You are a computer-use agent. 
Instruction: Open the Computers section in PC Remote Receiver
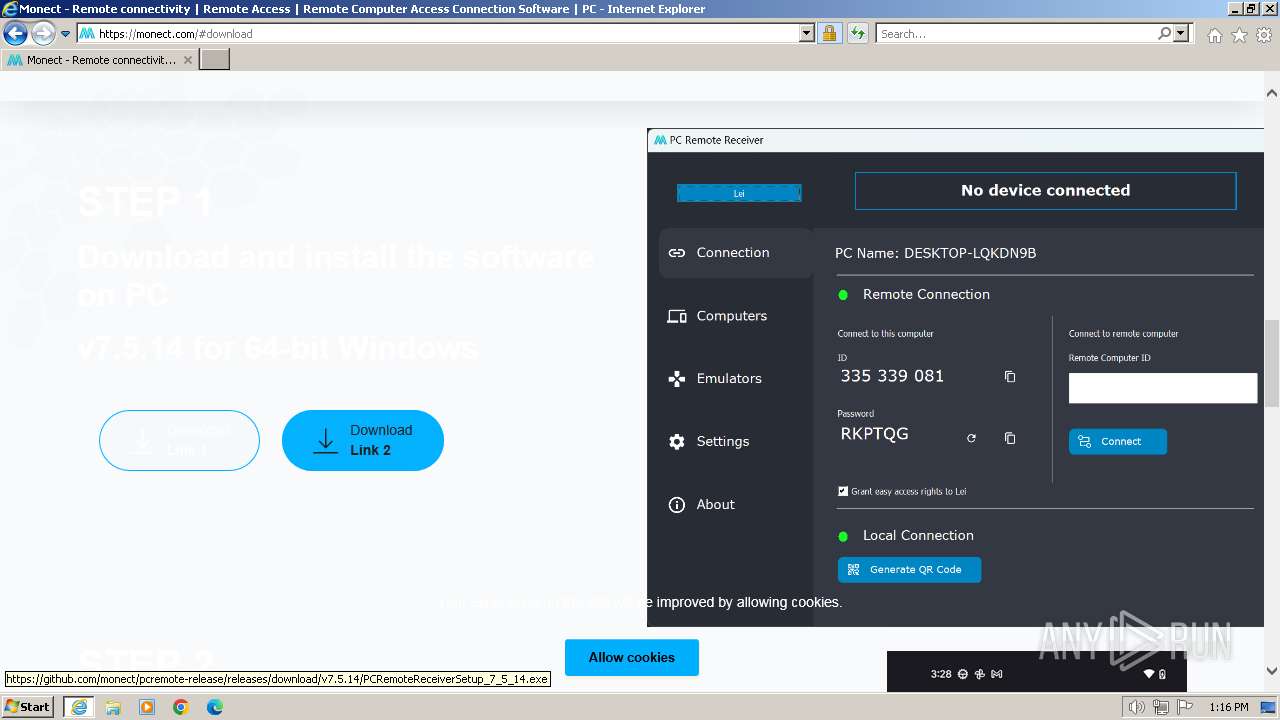pos(717,316)
